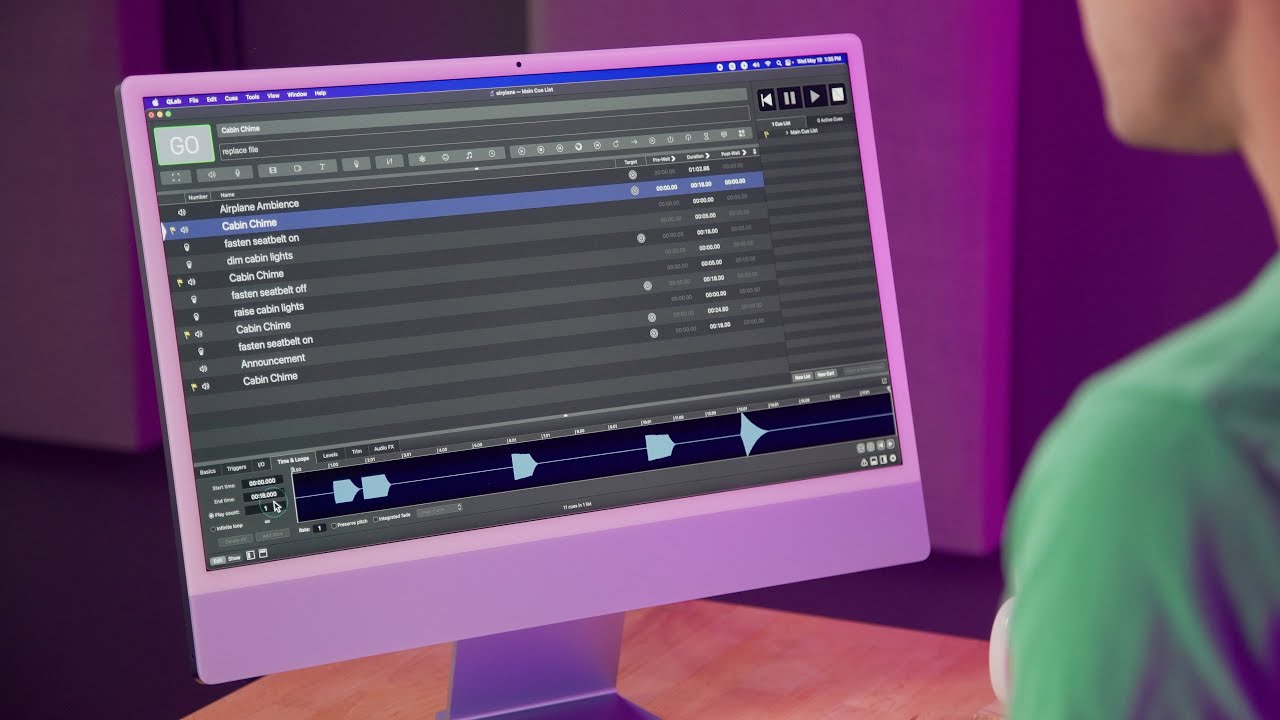Expand the Post-Wait column header arrow
This screenshot has height=720, width=1280.
click(742, 153)
